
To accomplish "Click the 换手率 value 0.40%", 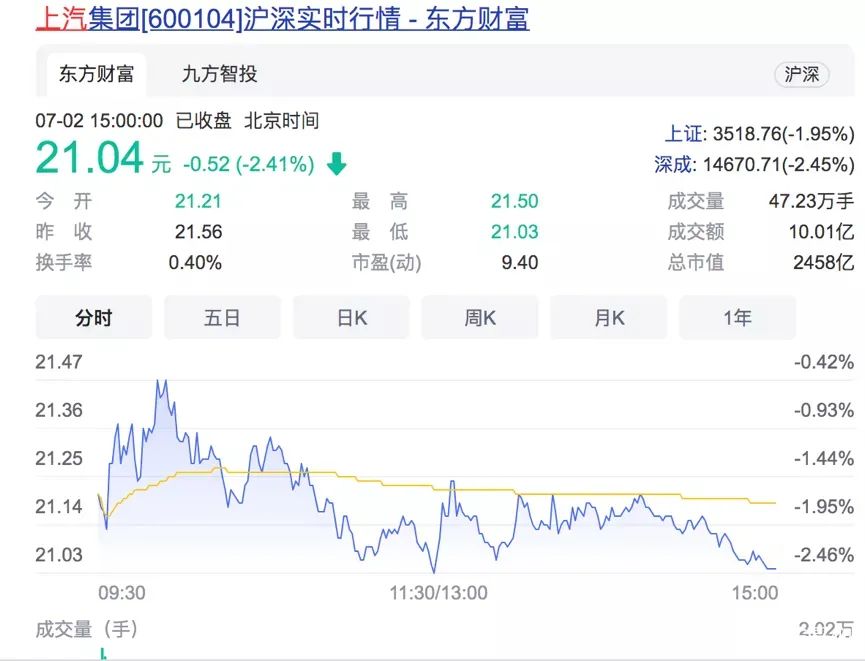I will pyautogui.click(x=195, y=263).
